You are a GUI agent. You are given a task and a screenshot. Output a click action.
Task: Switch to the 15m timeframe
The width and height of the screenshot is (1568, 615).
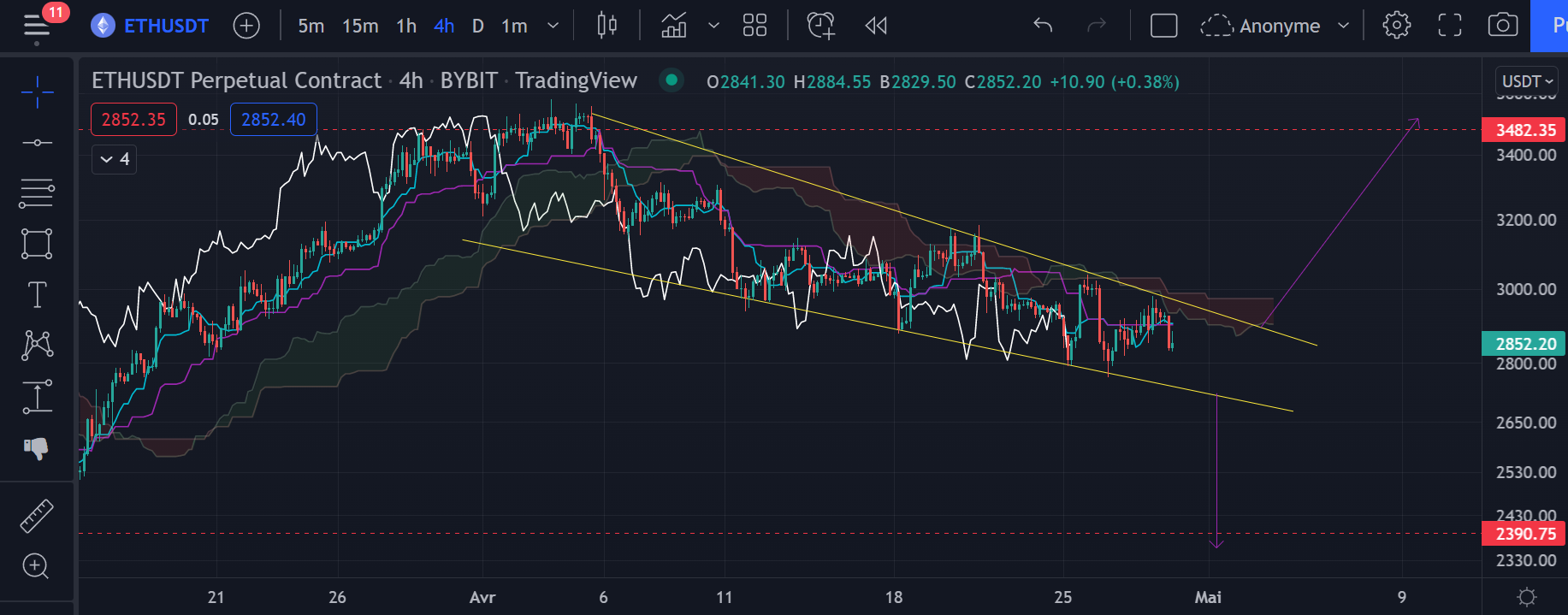coord(360,26)
